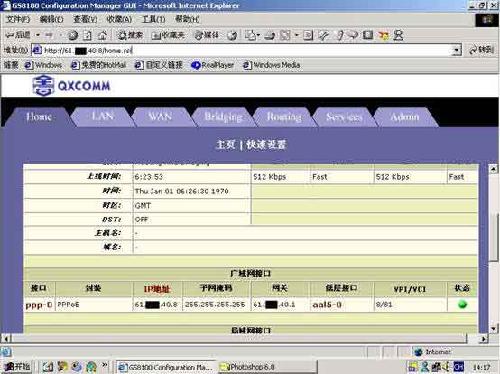
Task: Open the Admin tab
Action: coord(405,117)
